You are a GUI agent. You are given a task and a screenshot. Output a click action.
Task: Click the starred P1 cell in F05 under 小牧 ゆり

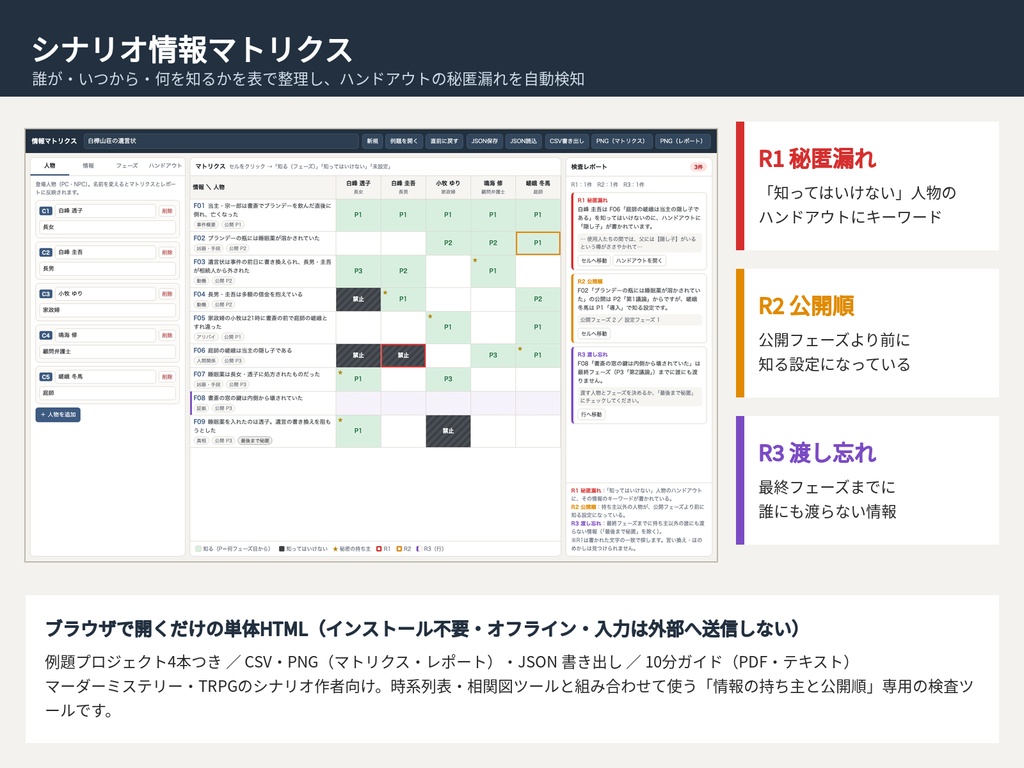tap(448, 327)
